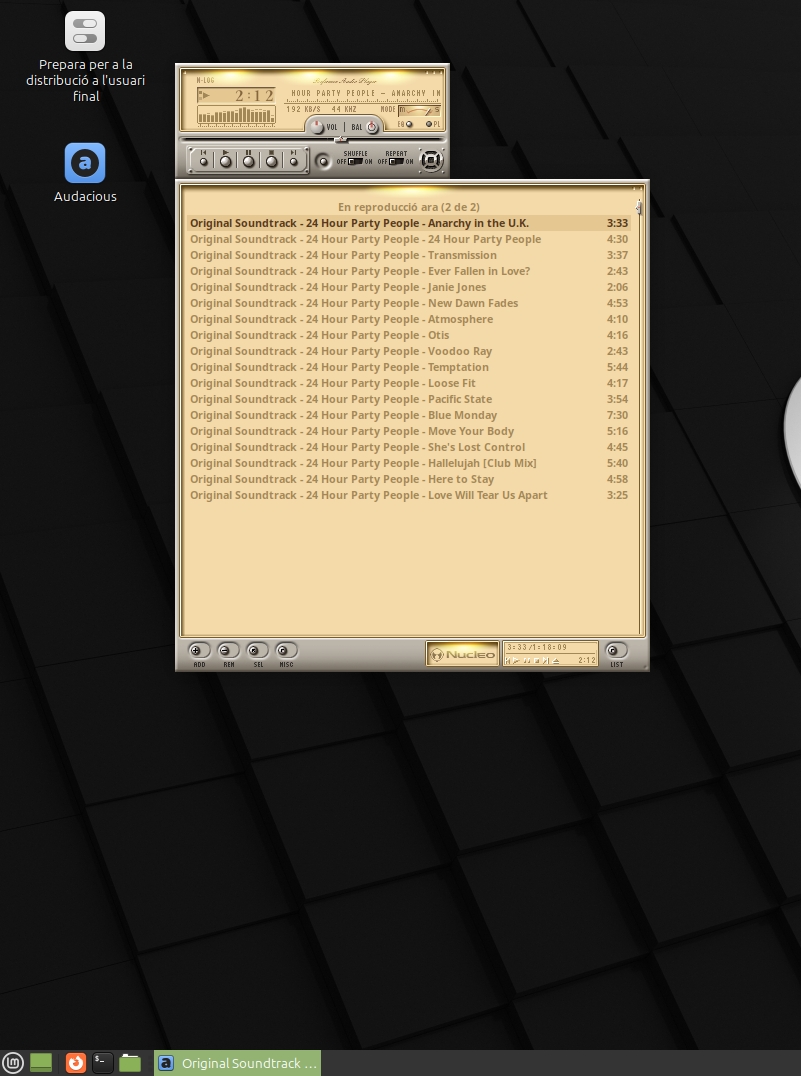Click the balance knob
801x1076 pixels.
click(x=371, y=126)
